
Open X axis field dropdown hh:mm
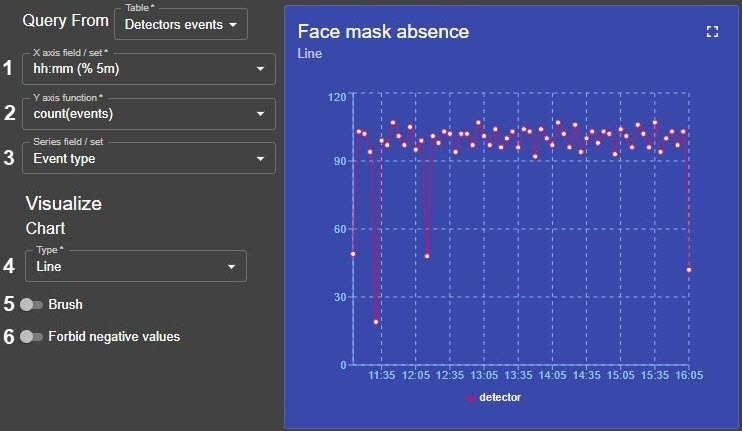(x=147, y=69)
